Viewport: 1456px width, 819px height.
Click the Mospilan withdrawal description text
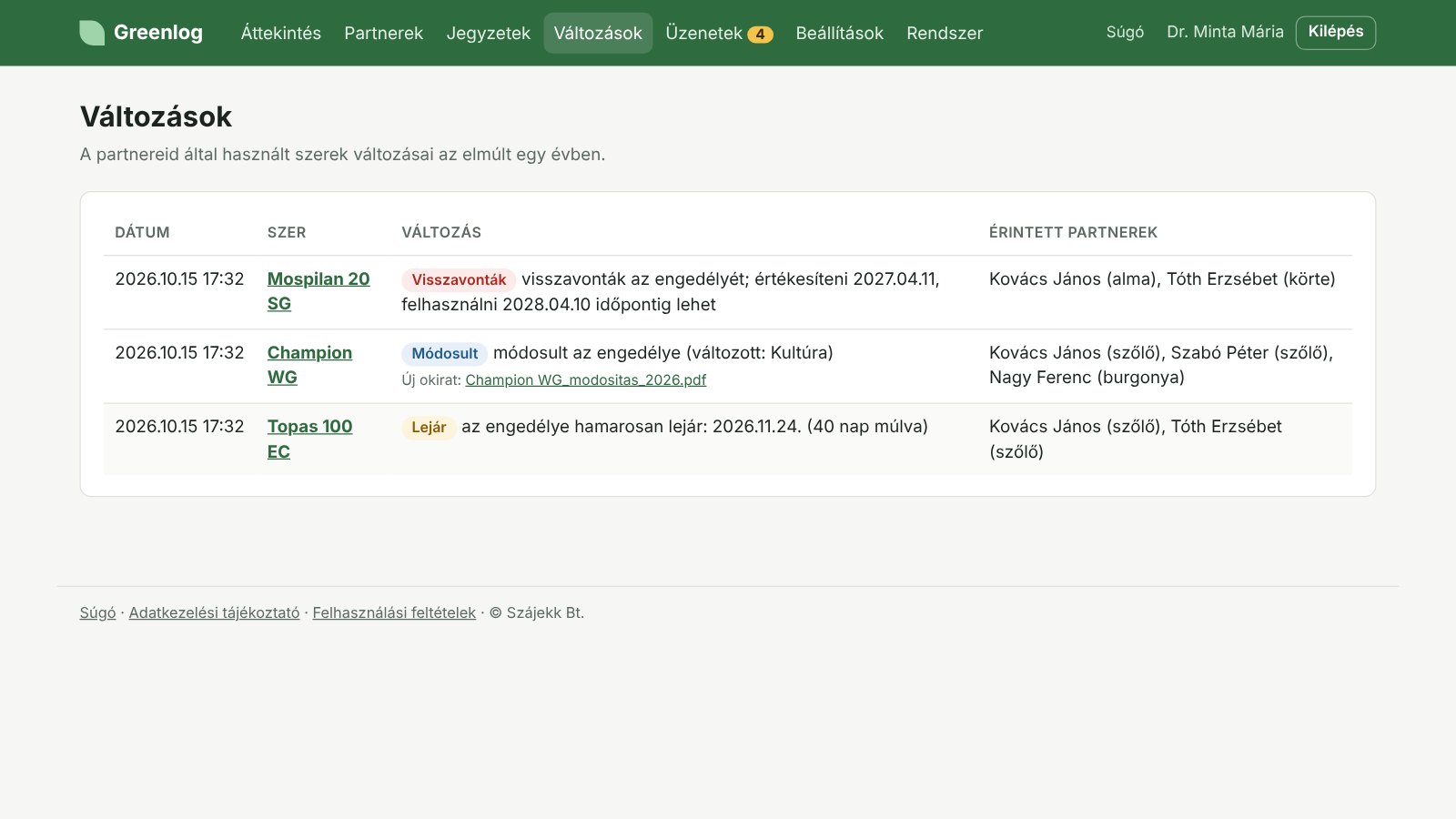[671, 292]
